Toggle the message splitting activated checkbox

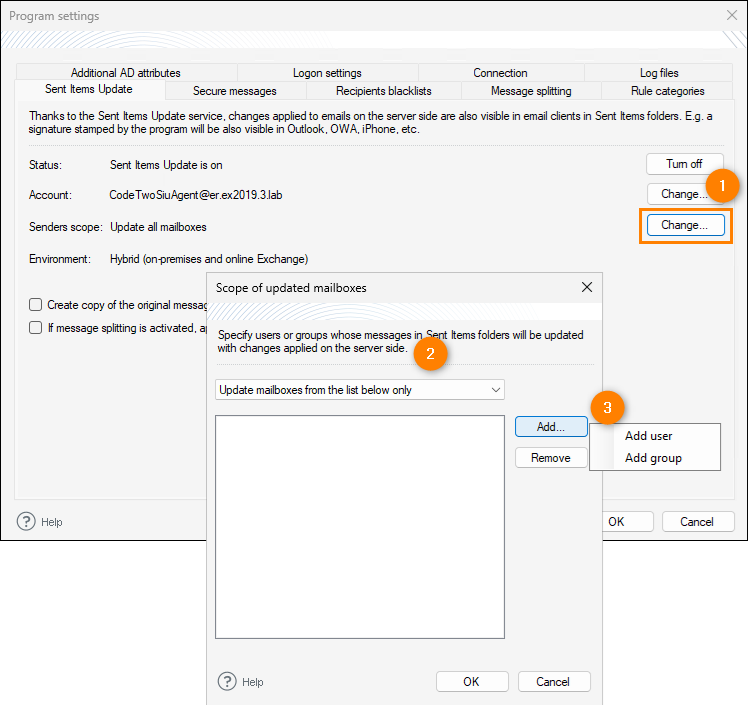pyautogui.click(x=36, y=327)
